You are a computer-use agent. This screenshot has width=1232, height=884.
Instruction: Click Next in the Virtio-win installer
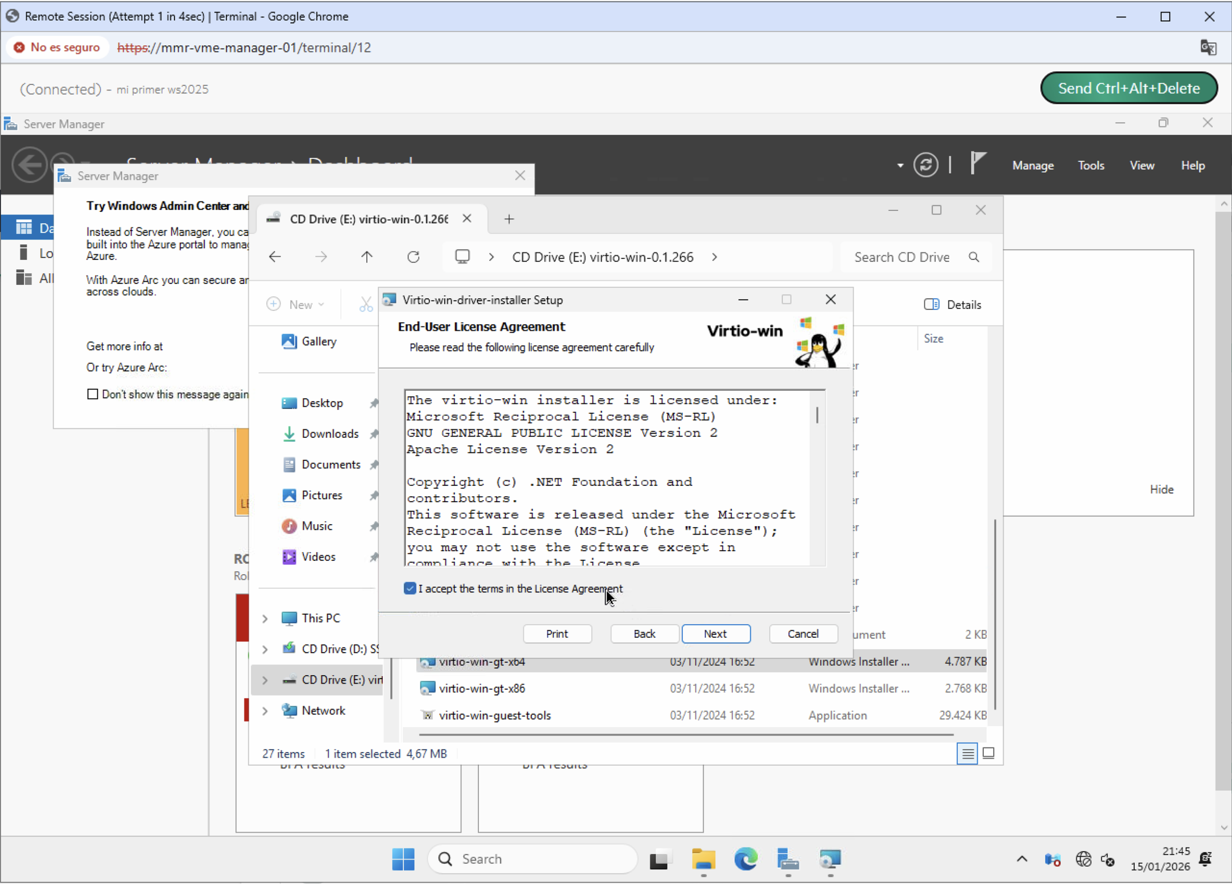point(716,633)
